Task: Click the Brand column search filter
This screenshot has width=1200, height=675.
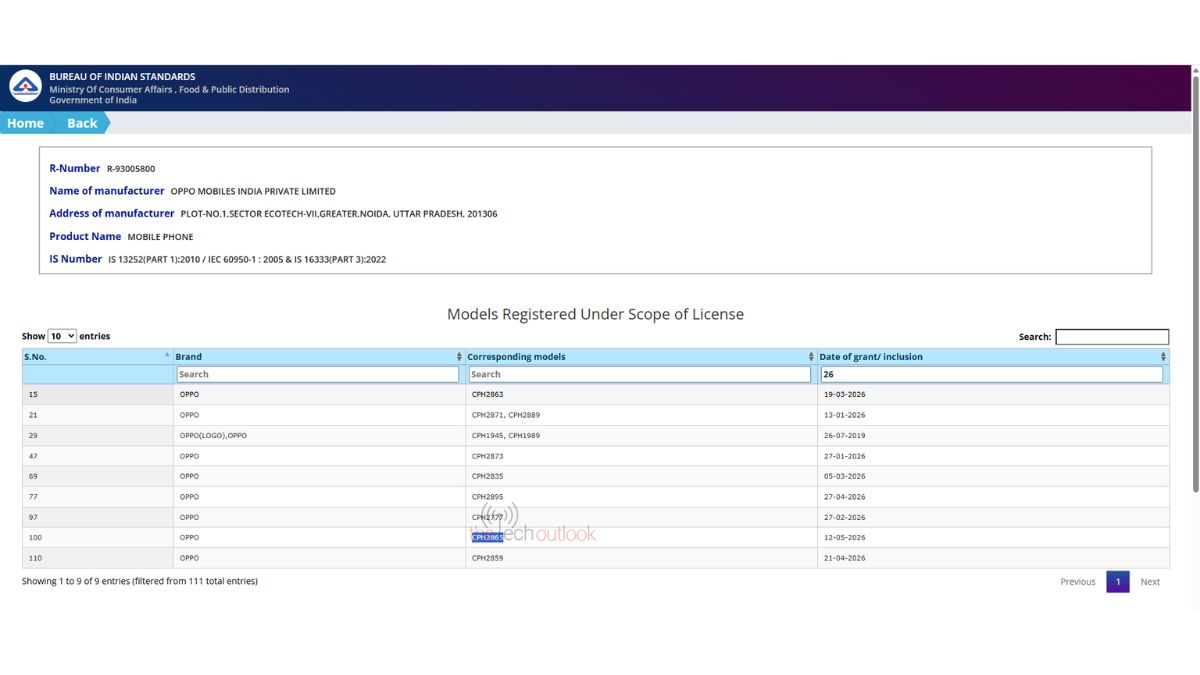Action: click(x=318, y=374)
